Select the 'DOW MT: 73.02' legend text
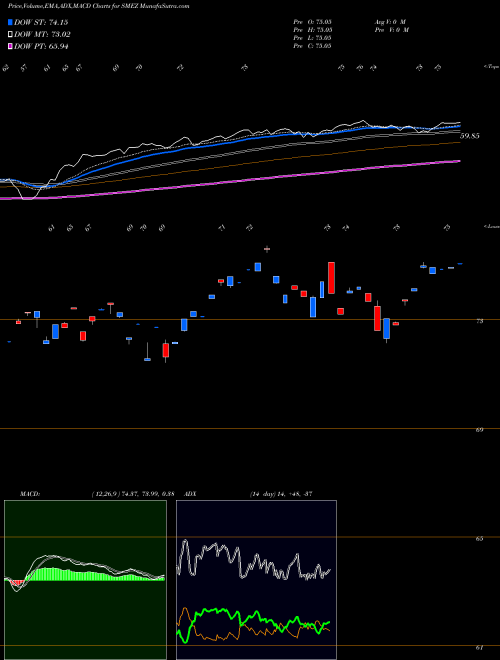 click(42, 35)
